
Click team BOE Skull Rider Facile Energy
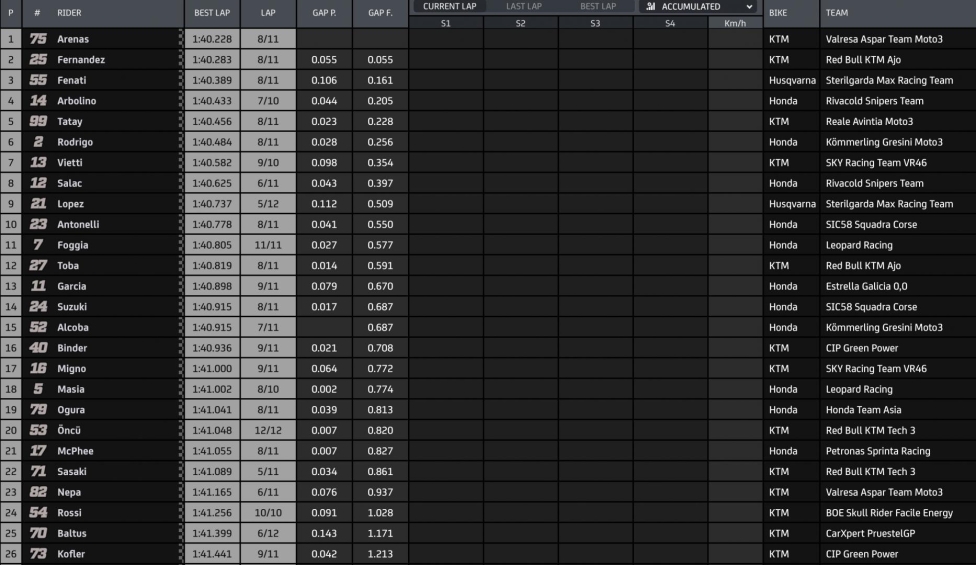tap(889, 513)
